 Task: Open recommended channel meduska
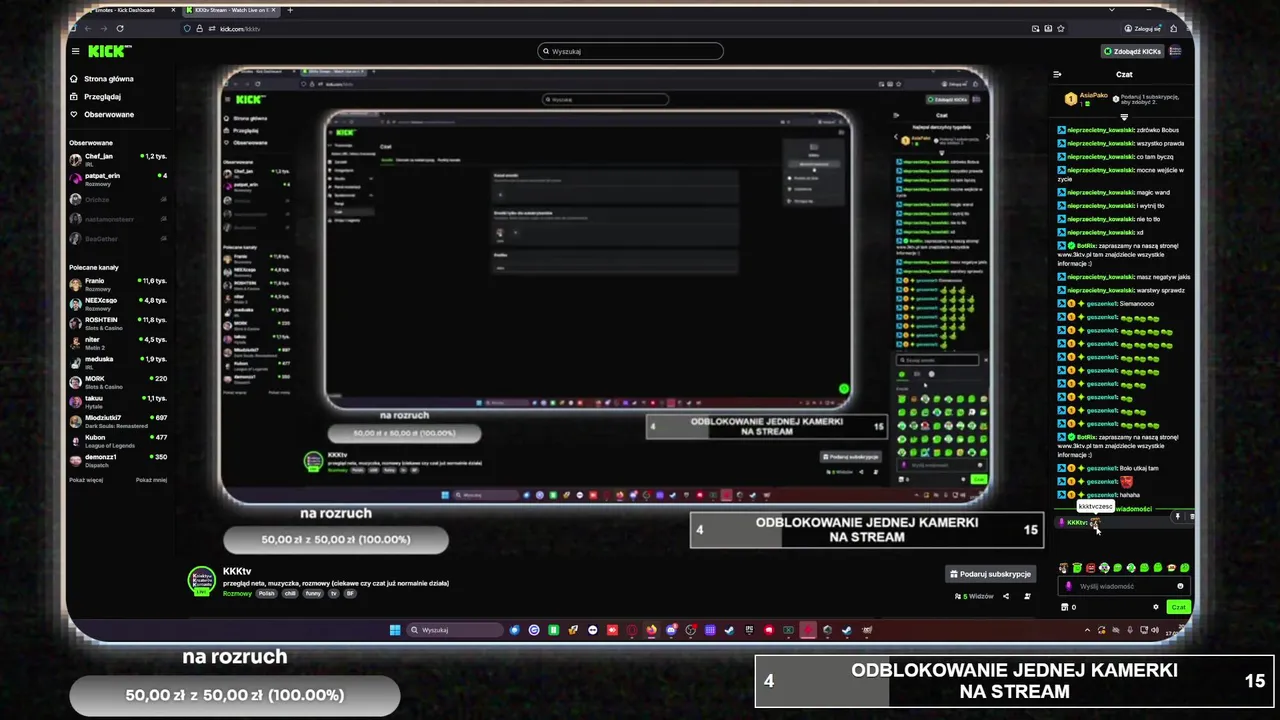tap(118, 362)
